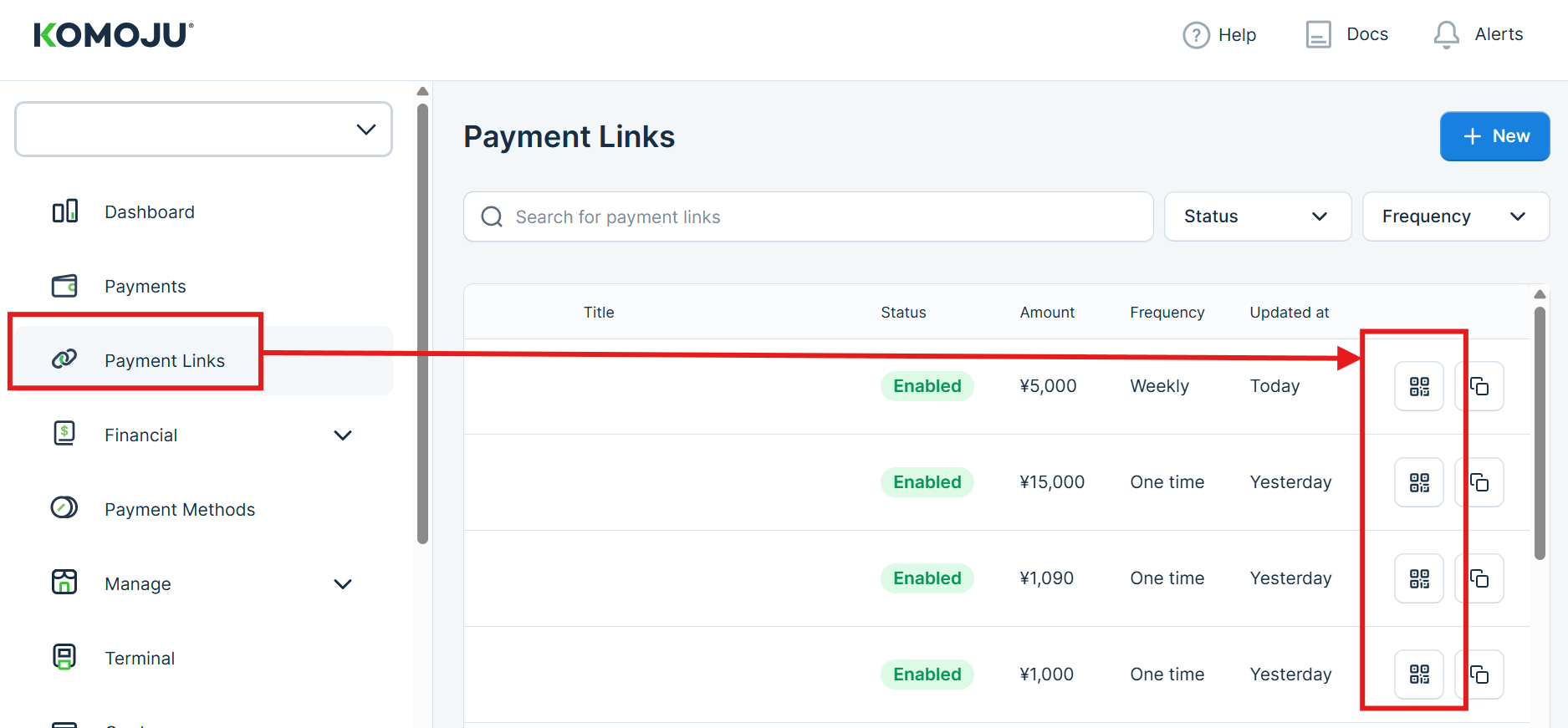This screenshot has width=1568, height=728.
Task: Open the Status filter dropdown
Action: (x=1257, y=216)
